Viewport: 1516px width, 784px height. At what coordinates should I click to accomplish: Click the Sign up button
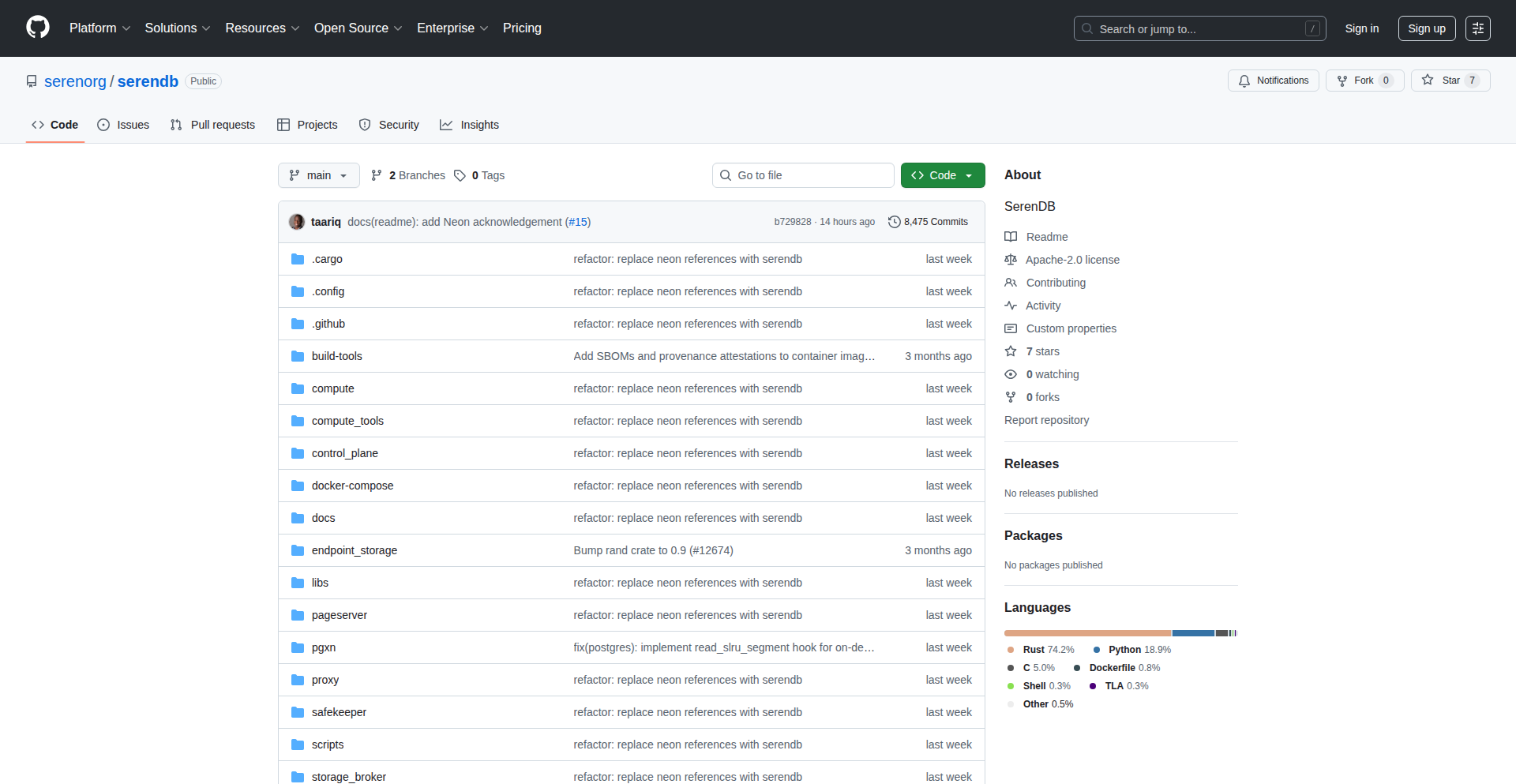pos(1426,28)
